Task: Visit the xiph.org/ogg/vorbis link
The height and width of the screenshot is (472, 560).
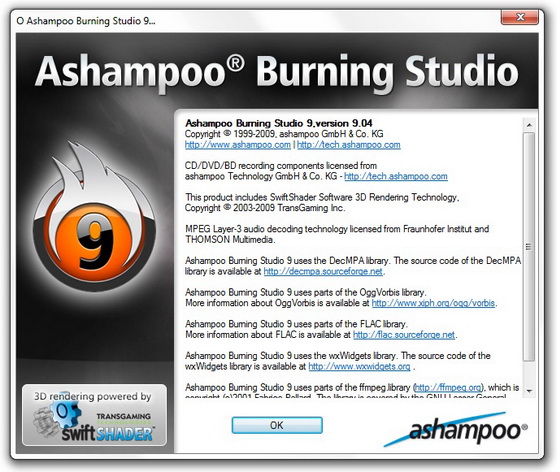Action: point(433,303)
